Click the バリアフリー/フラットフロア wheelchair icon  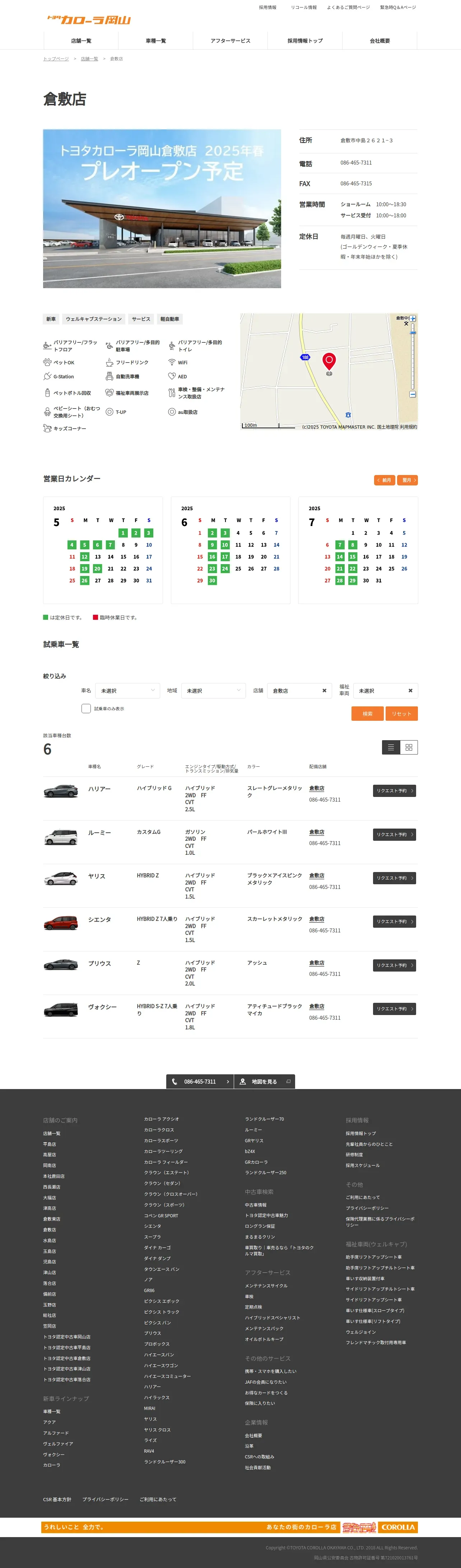pyautogui.click(x=47, y=346)
